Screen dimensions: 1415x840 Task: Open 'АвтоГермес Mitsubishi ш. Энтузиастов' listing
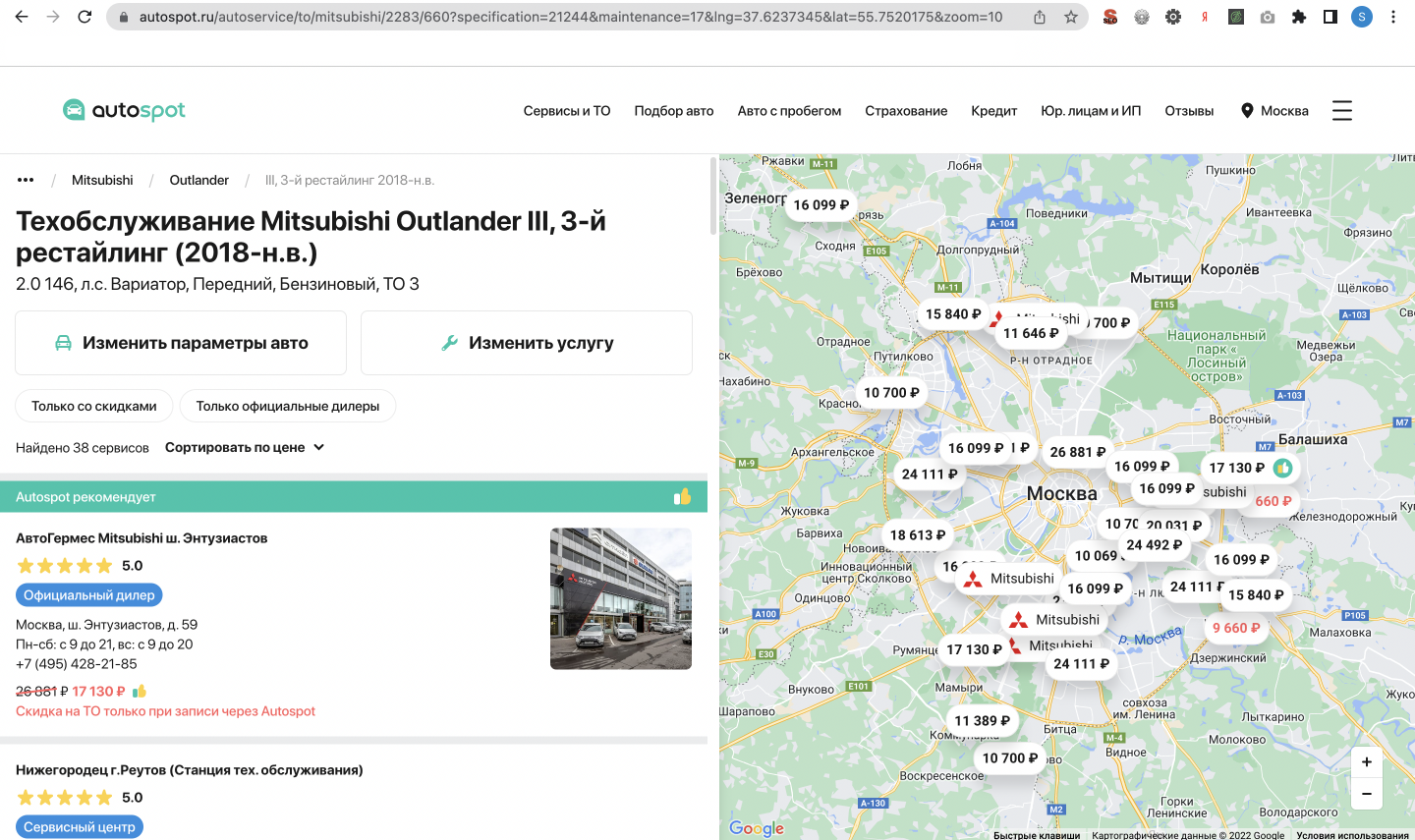click(141, 538)
